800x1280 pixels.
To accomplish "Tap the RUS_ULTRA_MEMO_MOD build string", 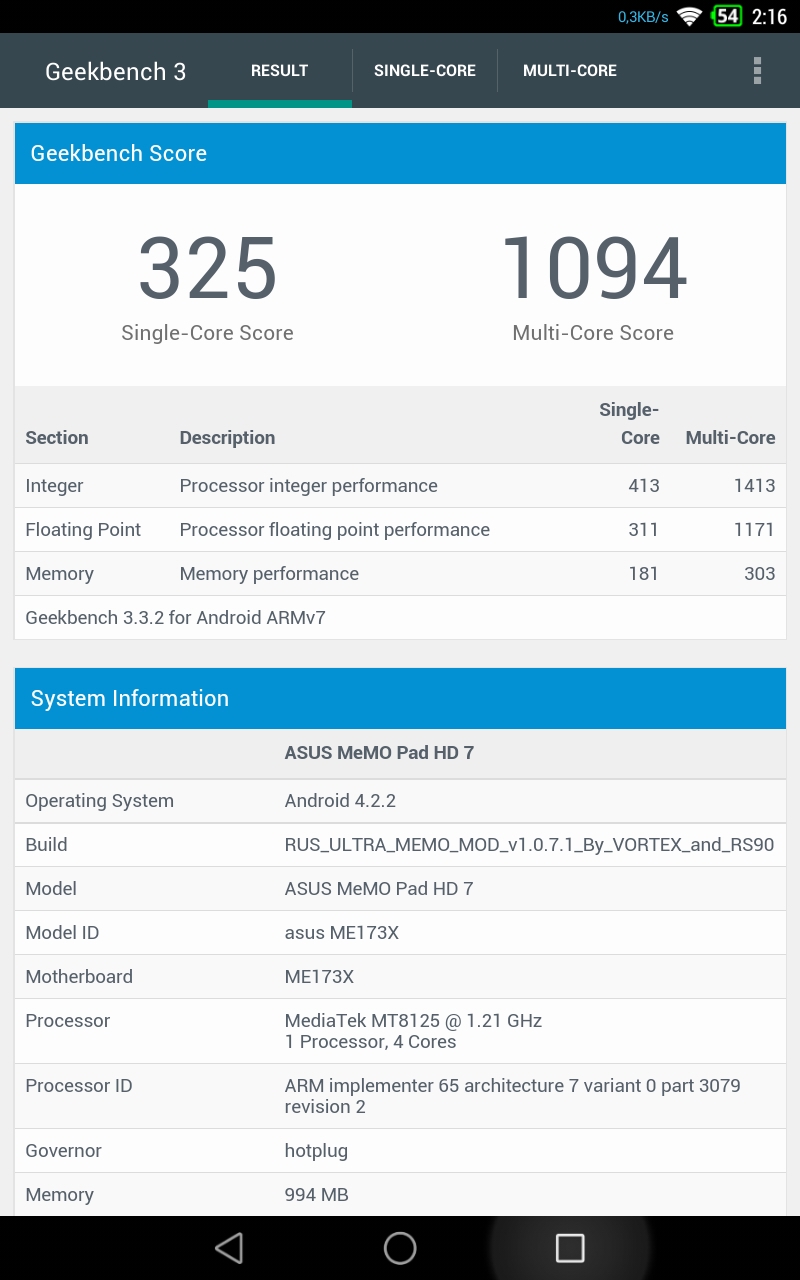I will [x=529, y=845].
